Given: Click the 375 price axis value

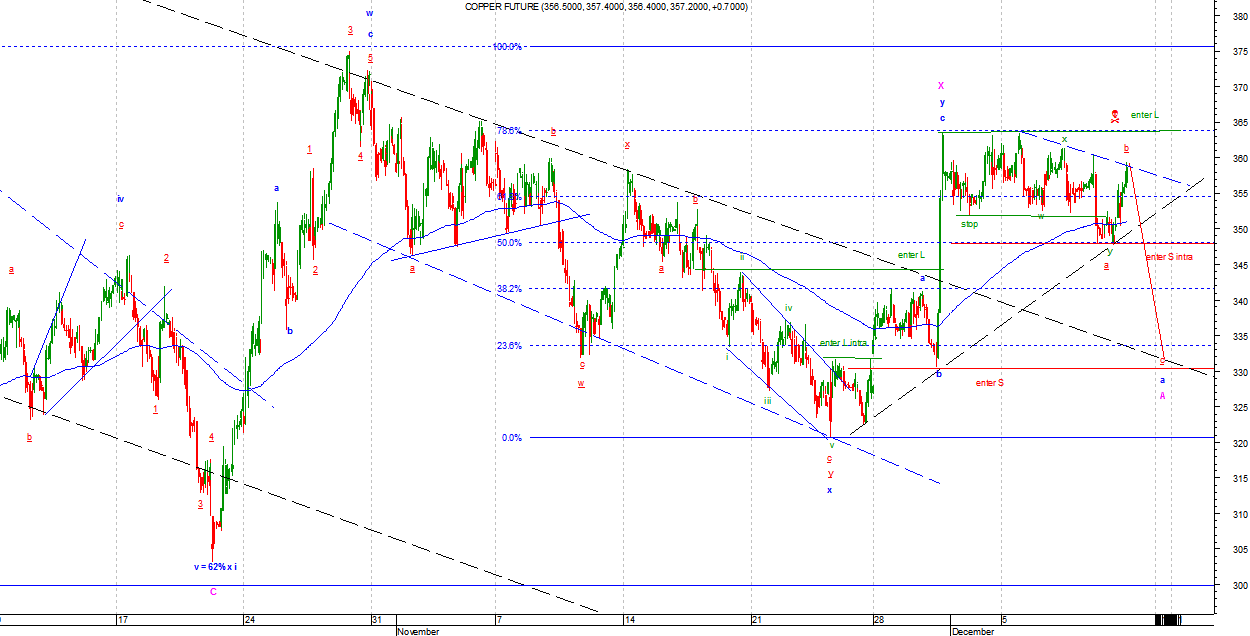Looking at the screenshot, I should [1236, 52].
